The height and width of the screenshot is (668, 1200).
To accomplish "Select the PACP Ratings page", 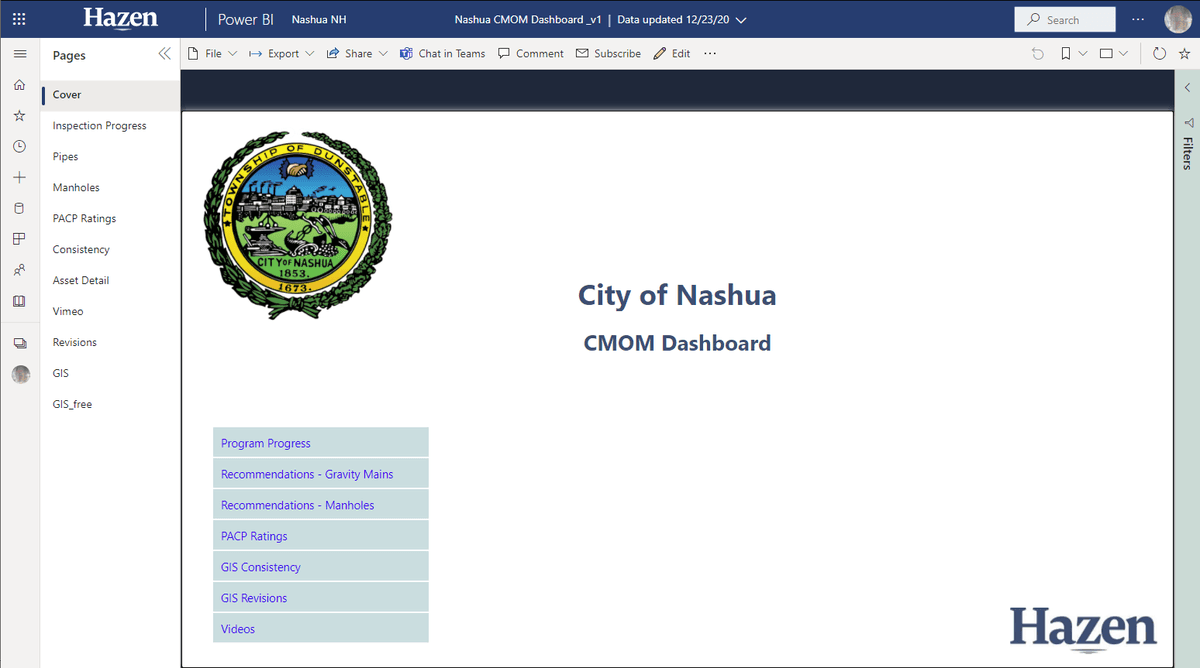I will pos(110,219).
